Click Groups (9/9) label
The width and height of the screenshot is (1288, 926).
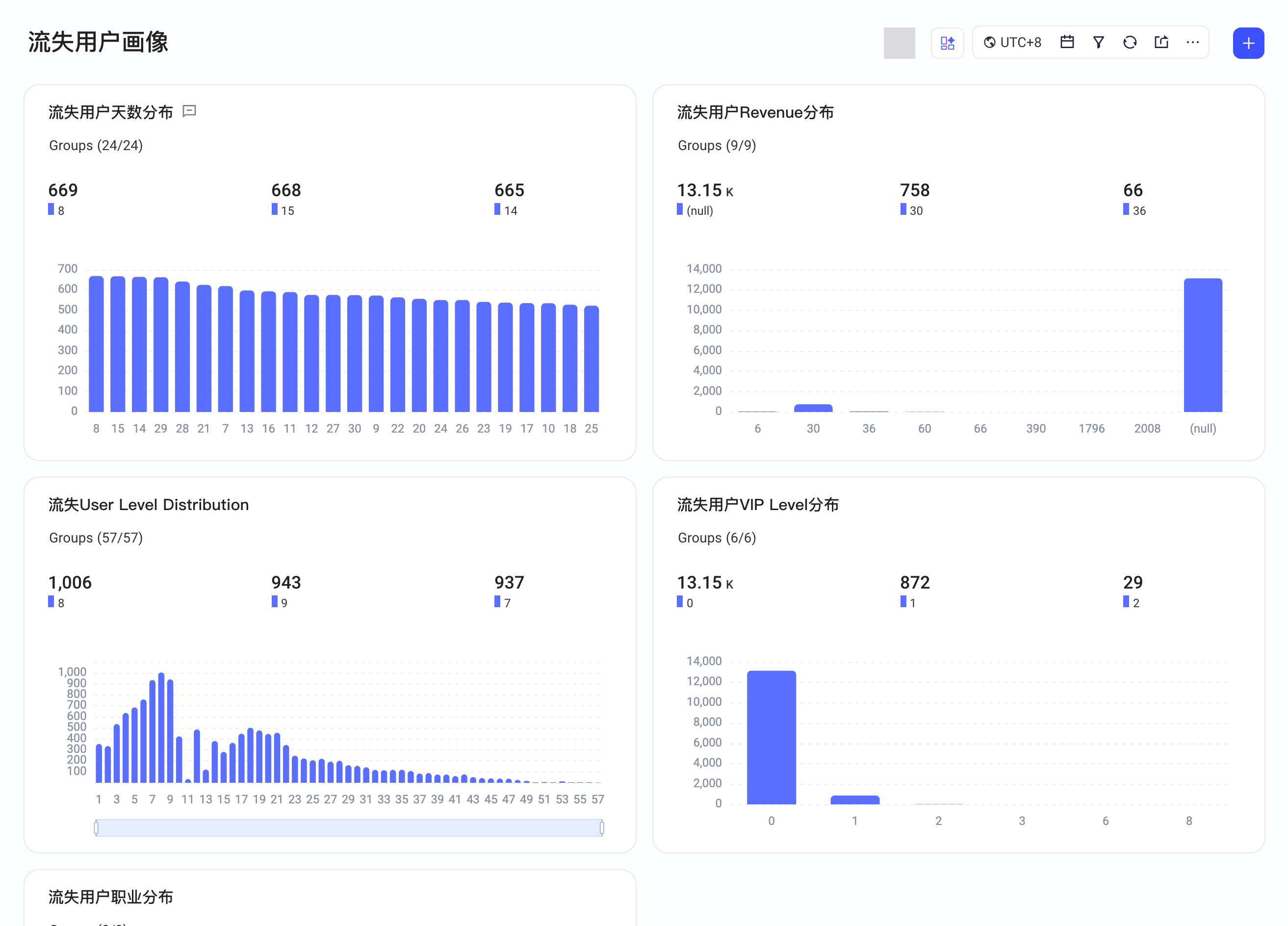click(x=717, y=145)
